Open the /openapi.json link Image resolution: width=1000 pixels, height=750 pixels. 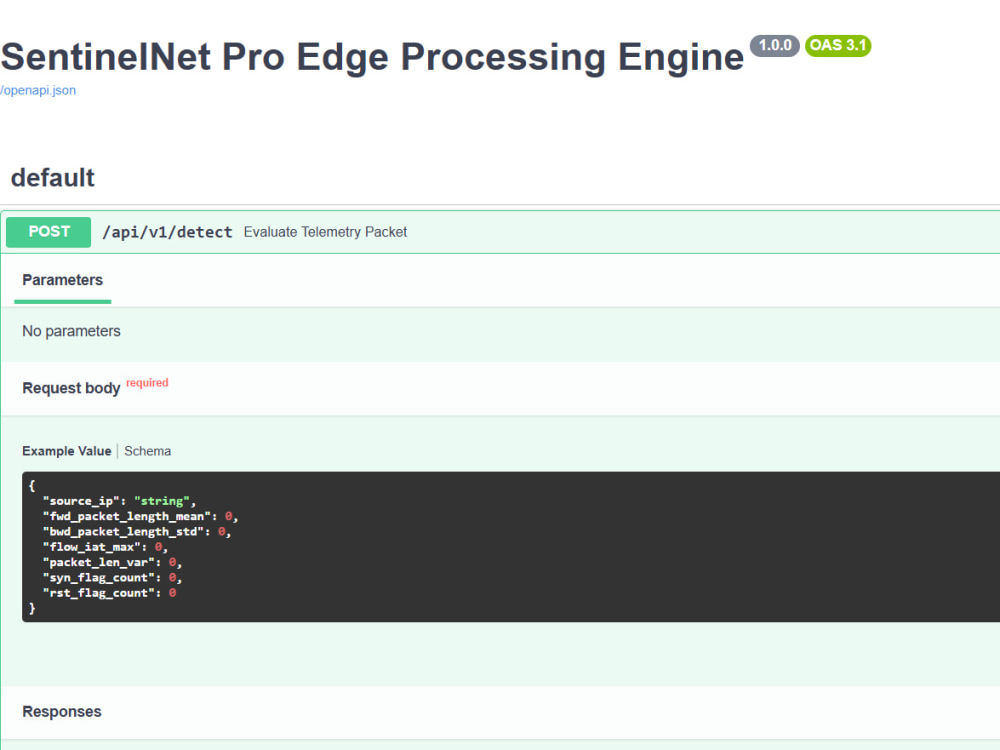coord(38,91)
